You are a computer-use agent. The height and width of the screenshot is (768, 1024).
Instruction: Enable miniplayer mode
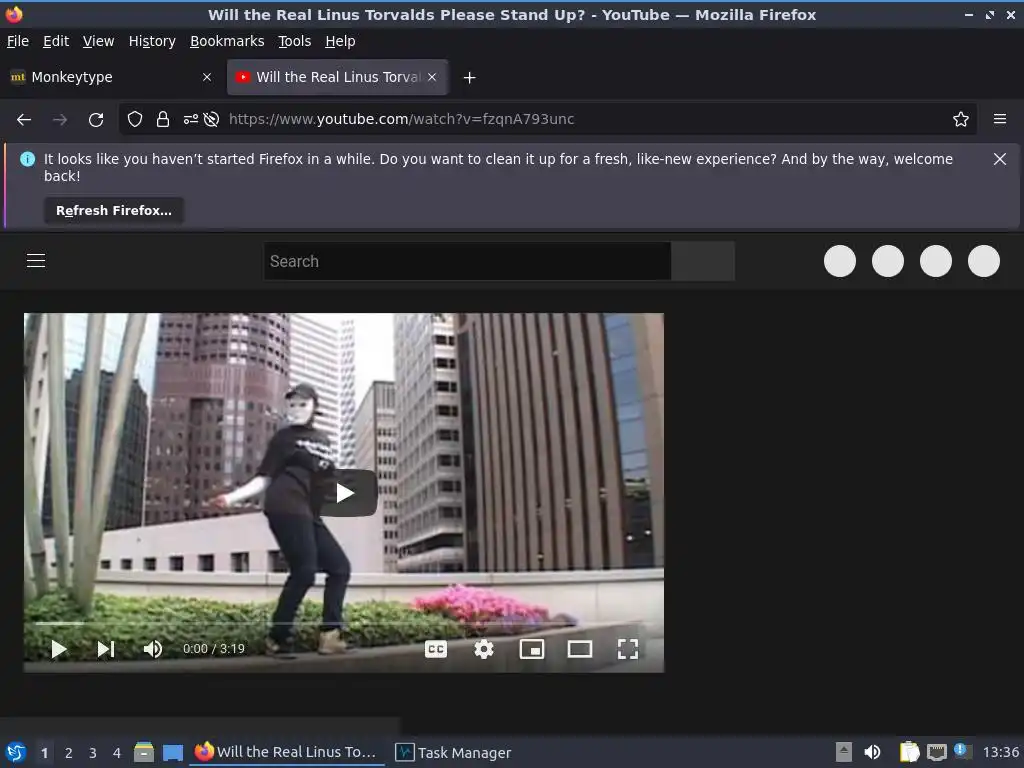pos(532,649)
